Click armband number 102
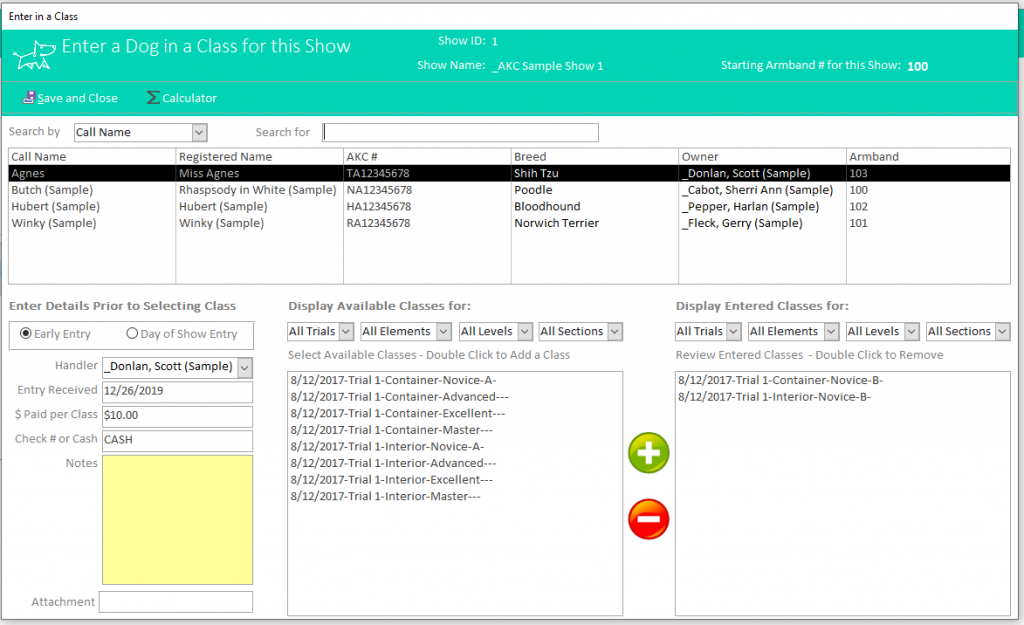Viewport: 1024px width, 625px height. pos(859,206)
